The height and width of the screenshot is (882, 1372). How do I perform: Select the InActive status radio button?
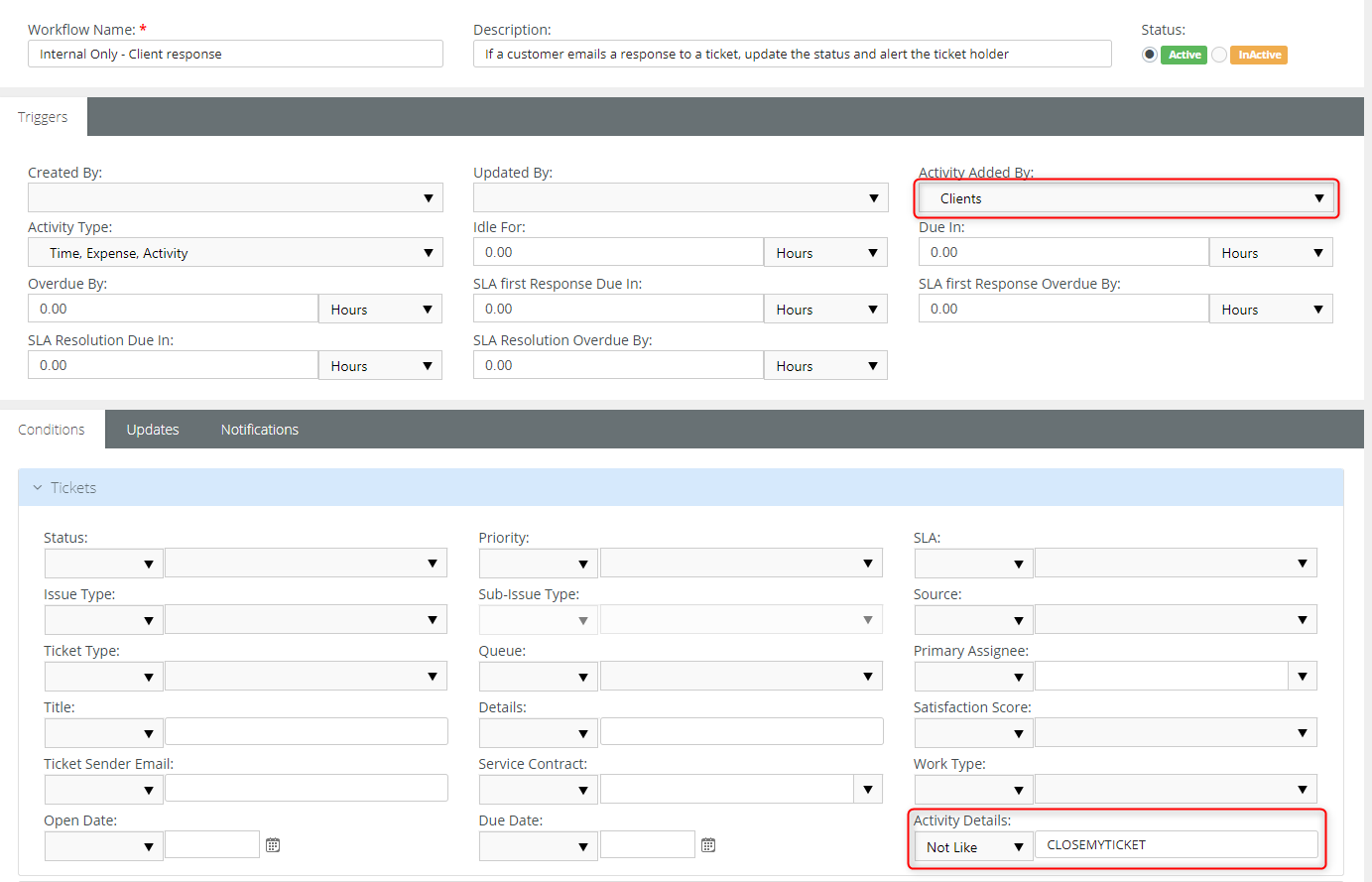point(1220,55)
